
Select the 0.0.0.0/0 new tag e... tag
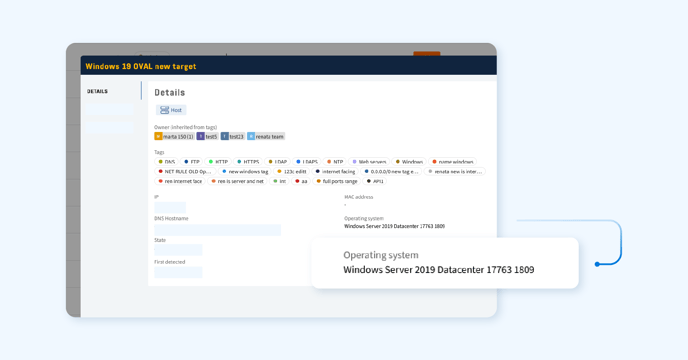(392, 171)
